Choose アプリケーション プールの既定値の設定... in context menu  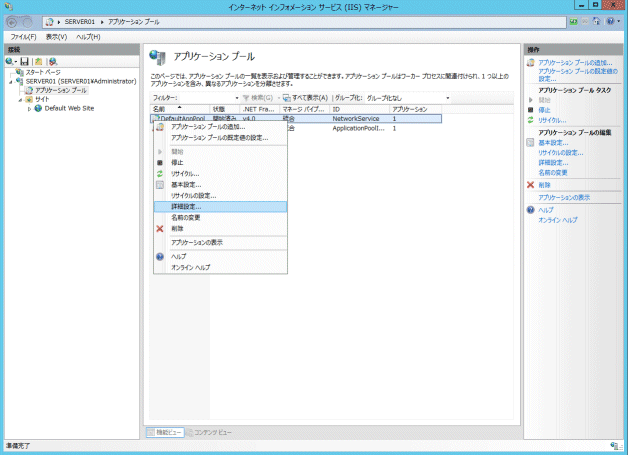click(x=220, y=138)
